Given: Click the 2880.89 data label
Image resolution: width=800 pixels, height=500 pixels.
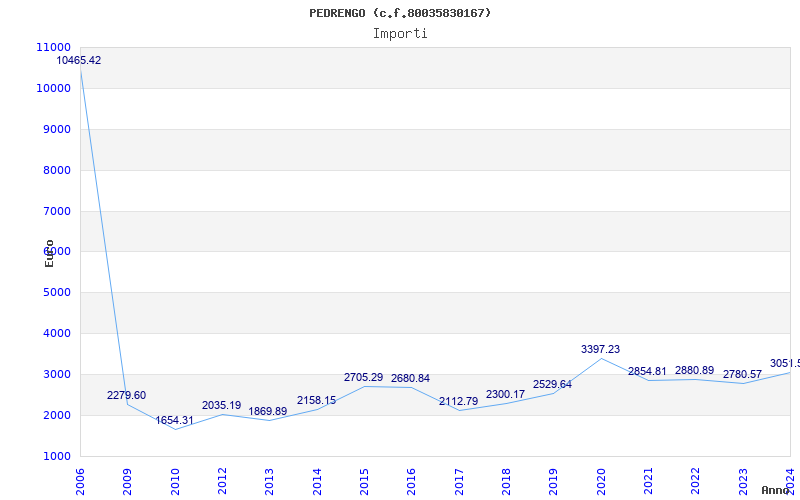Looking at the screenshot, I should (x=694, y=370).
